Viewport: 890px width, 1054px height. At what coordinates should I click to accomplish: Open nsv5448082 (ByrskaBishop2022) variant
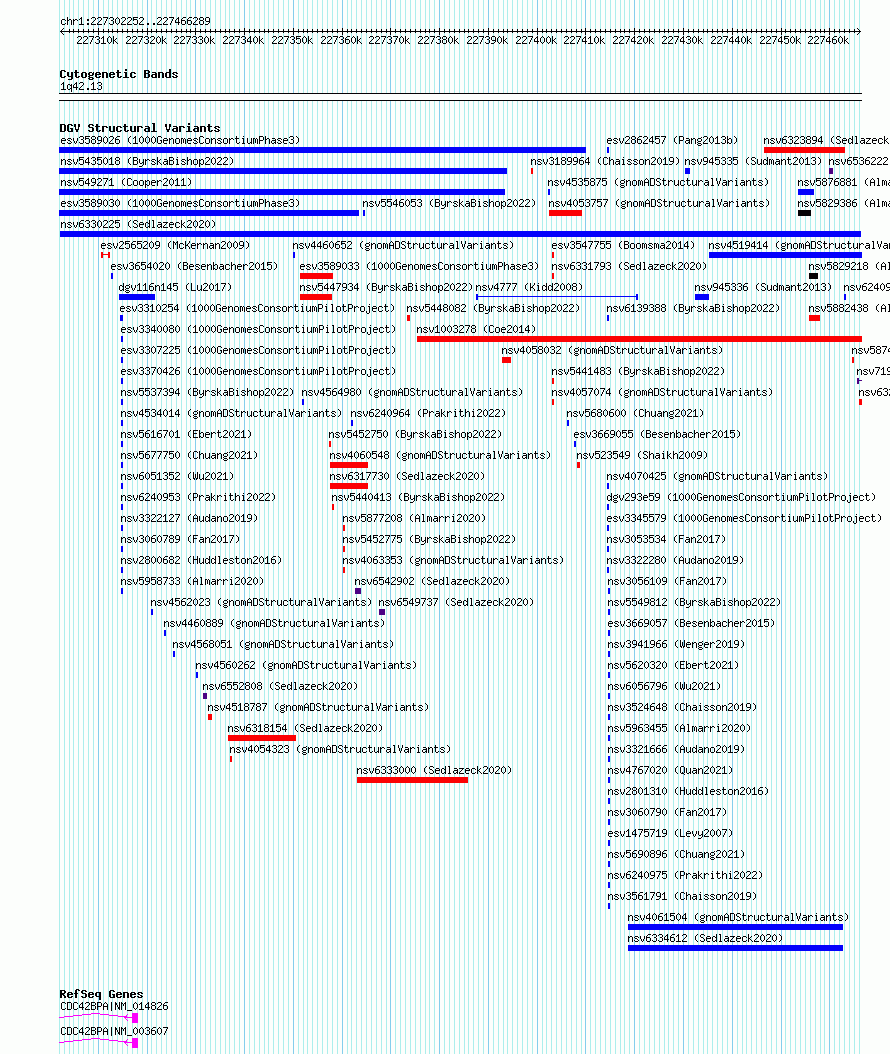(x=493, y=309)
